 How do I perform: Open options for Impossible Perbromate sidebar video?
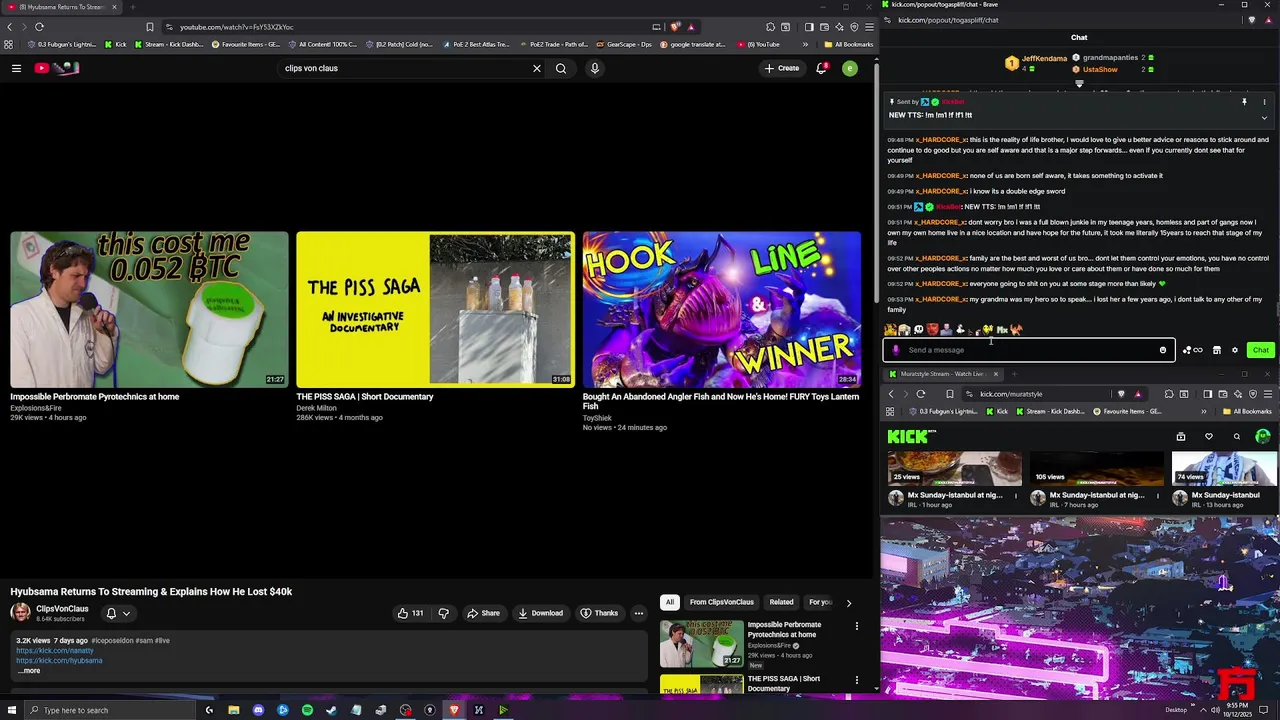tap(856, 626)
